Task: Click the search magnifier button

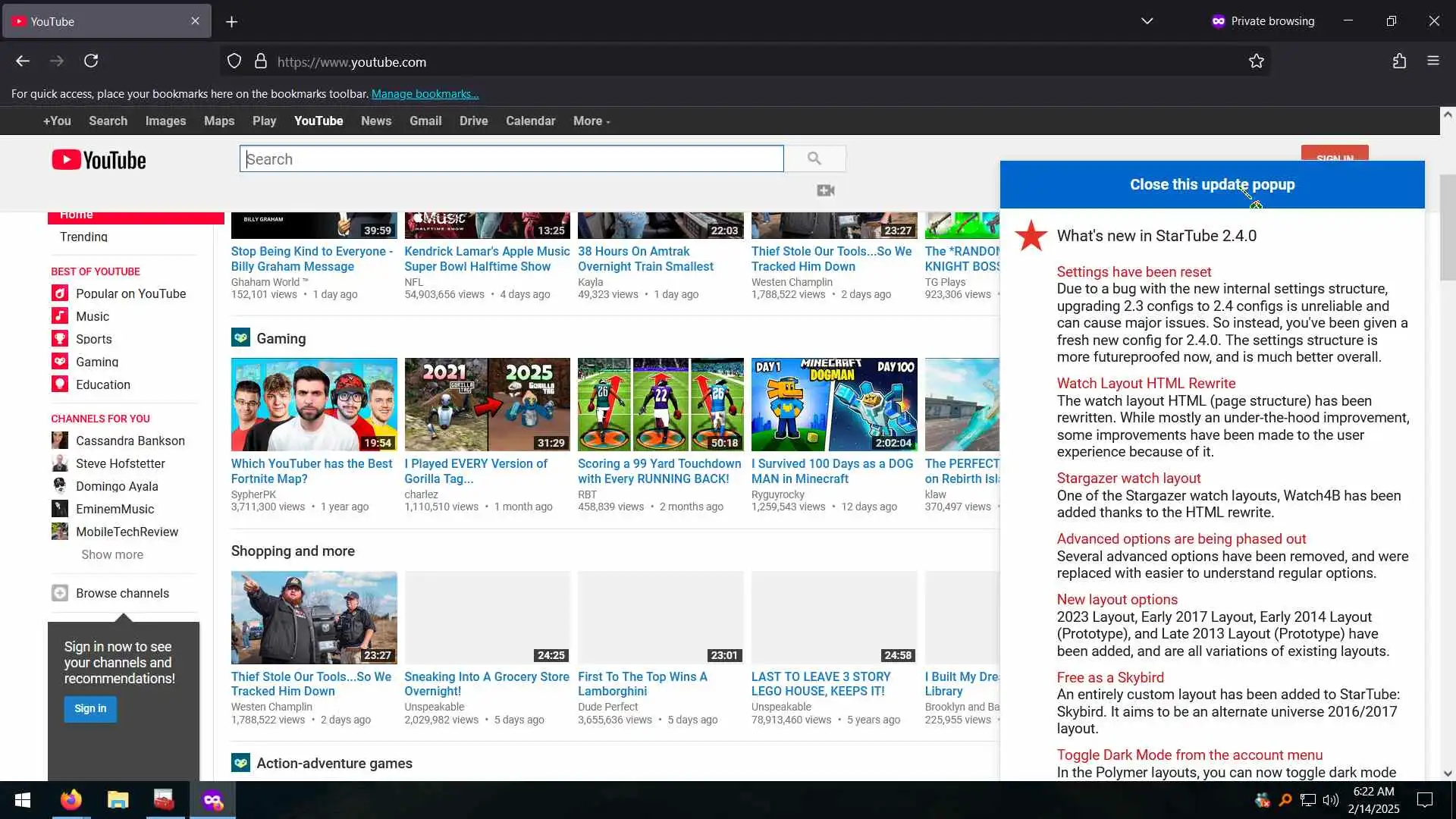Action: point(814,158)
